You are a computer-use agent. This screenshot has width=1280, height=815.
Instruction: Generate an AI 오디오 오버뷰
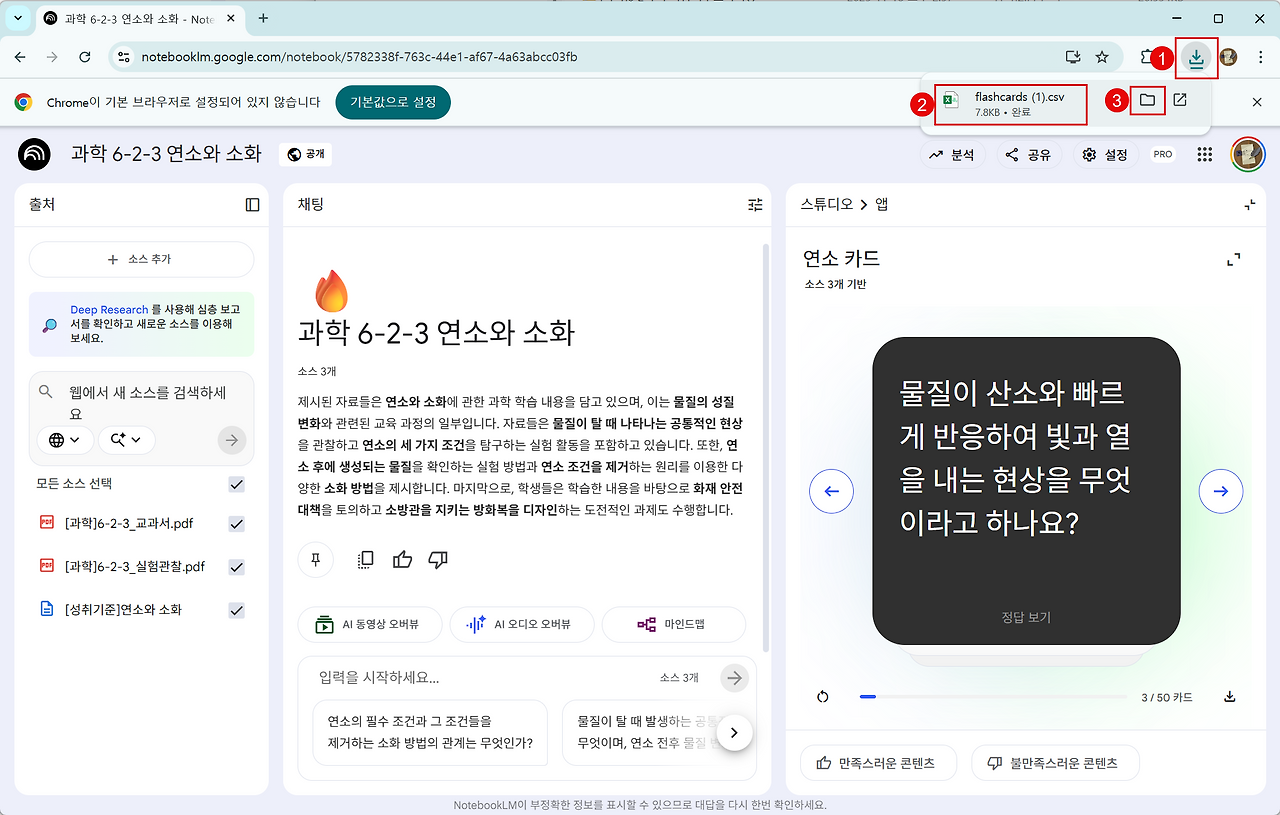point(522,624)
